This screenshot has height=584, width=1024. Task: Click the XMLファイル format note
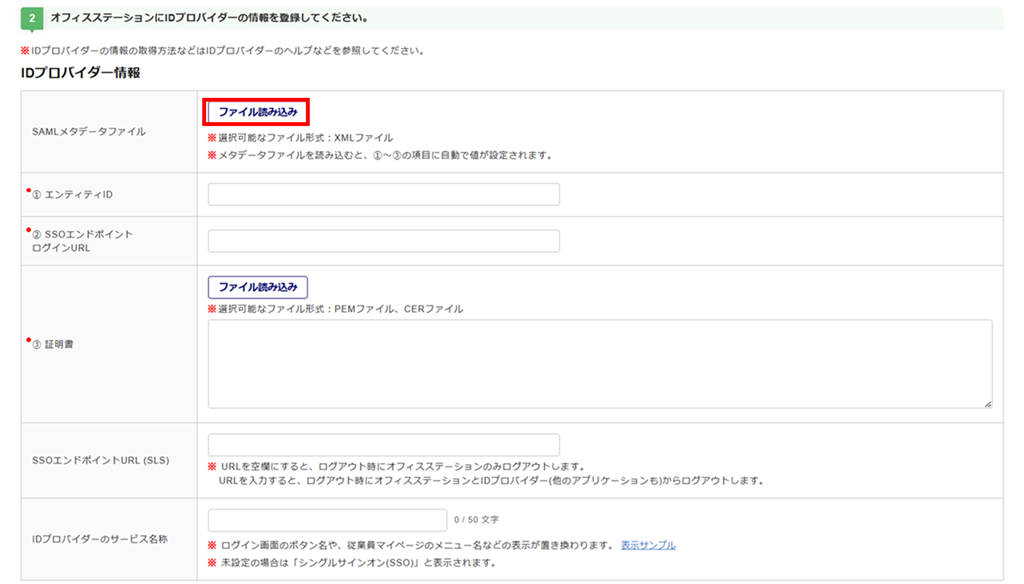[300, 138]
